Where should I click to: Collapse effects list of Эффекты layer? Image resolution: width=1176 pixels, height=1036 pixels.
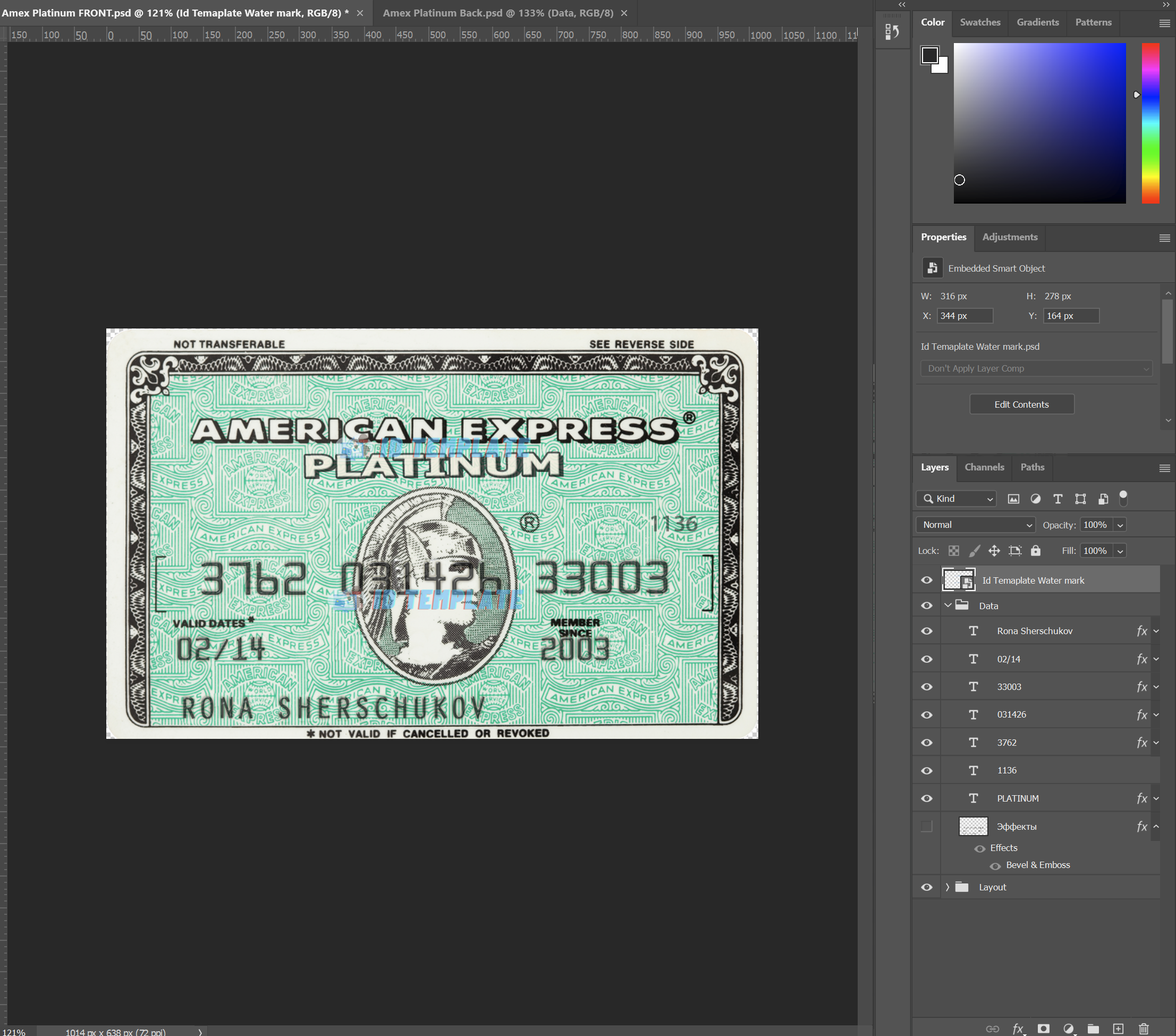(x=1156, y=827)
